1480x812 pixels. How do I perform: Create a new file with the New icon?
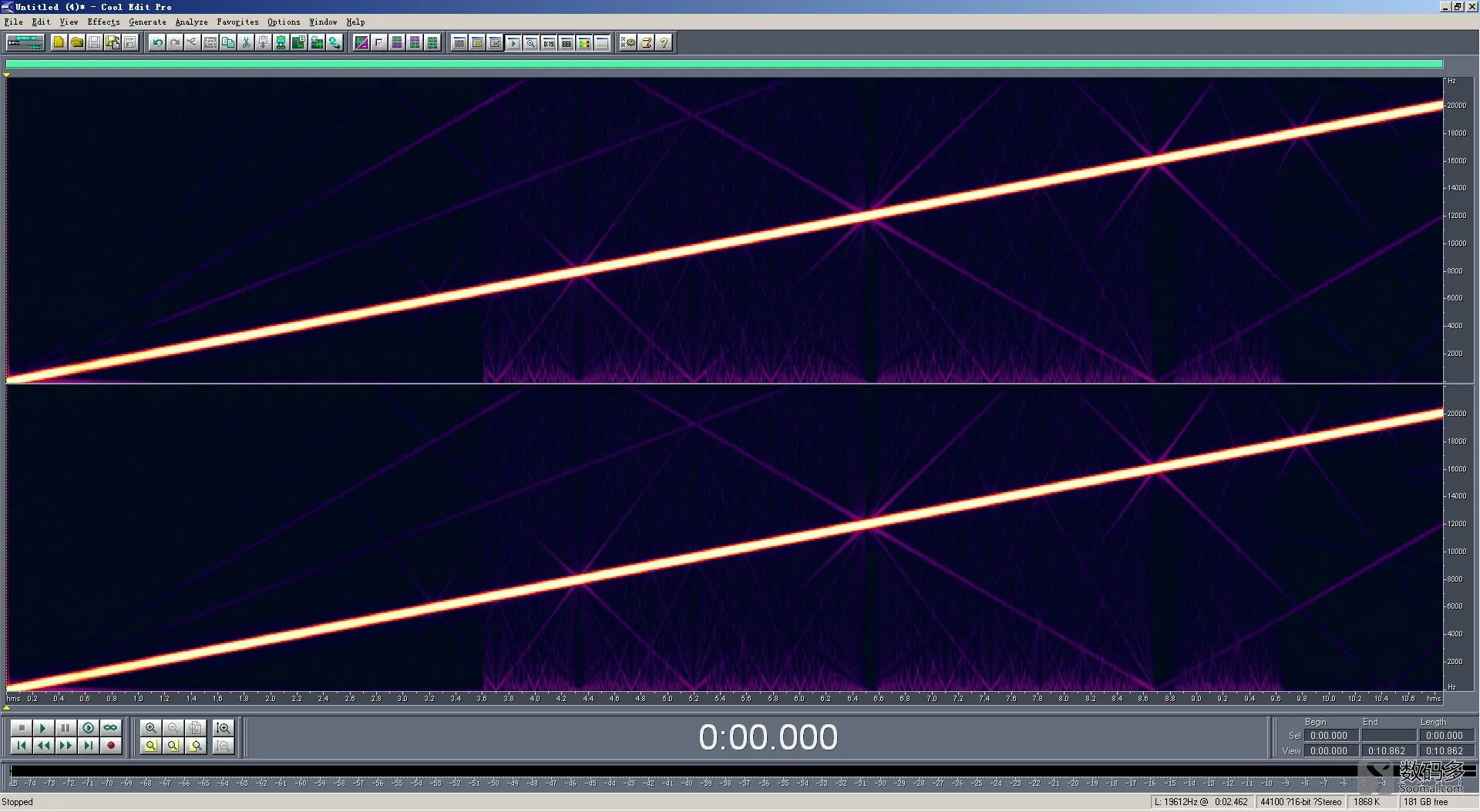click(x=59, y=42)
